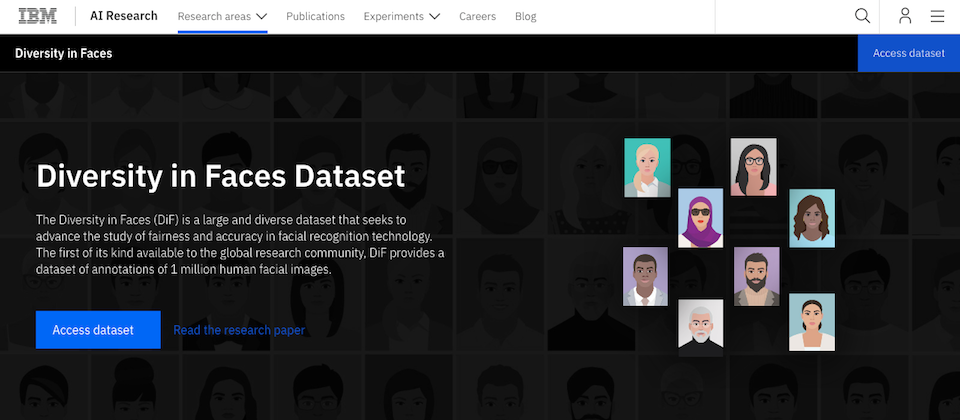The image size is (960, 420).
Task: Select the dark-bearded man portrait
Action: point(757,277)
